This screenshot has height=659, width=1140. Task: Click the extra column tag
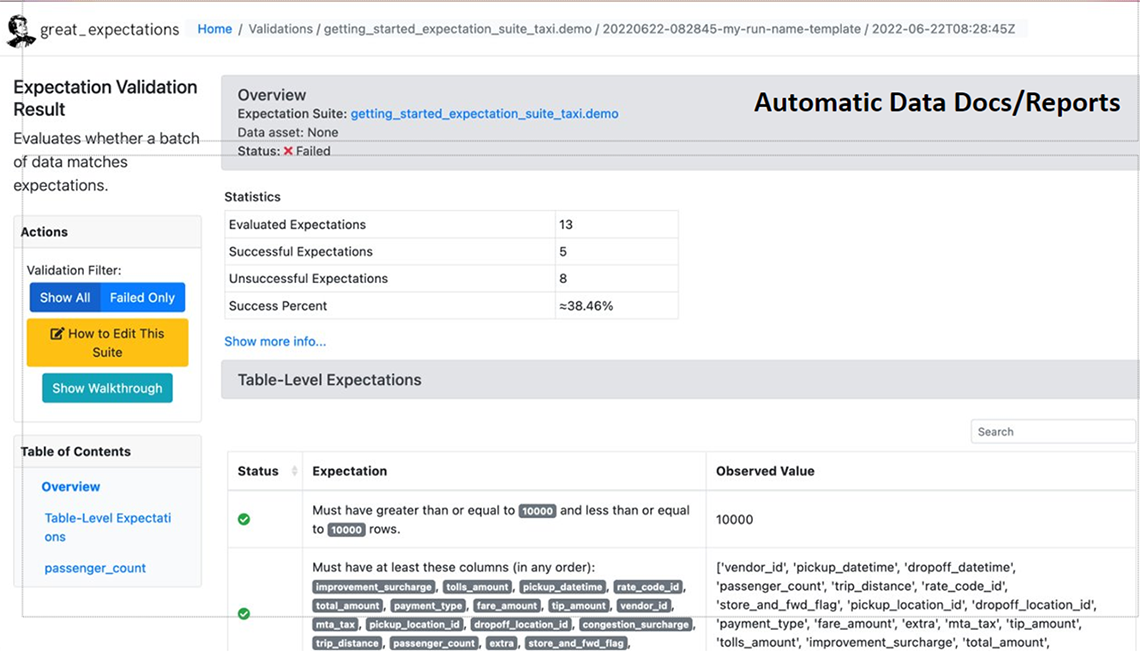coord(501,644)
